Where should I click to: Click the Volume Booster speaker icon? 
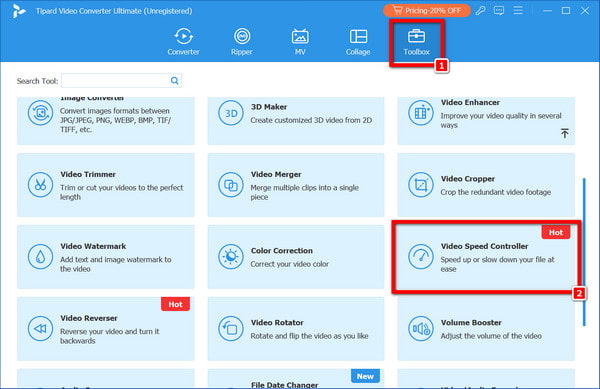point(421,329)
